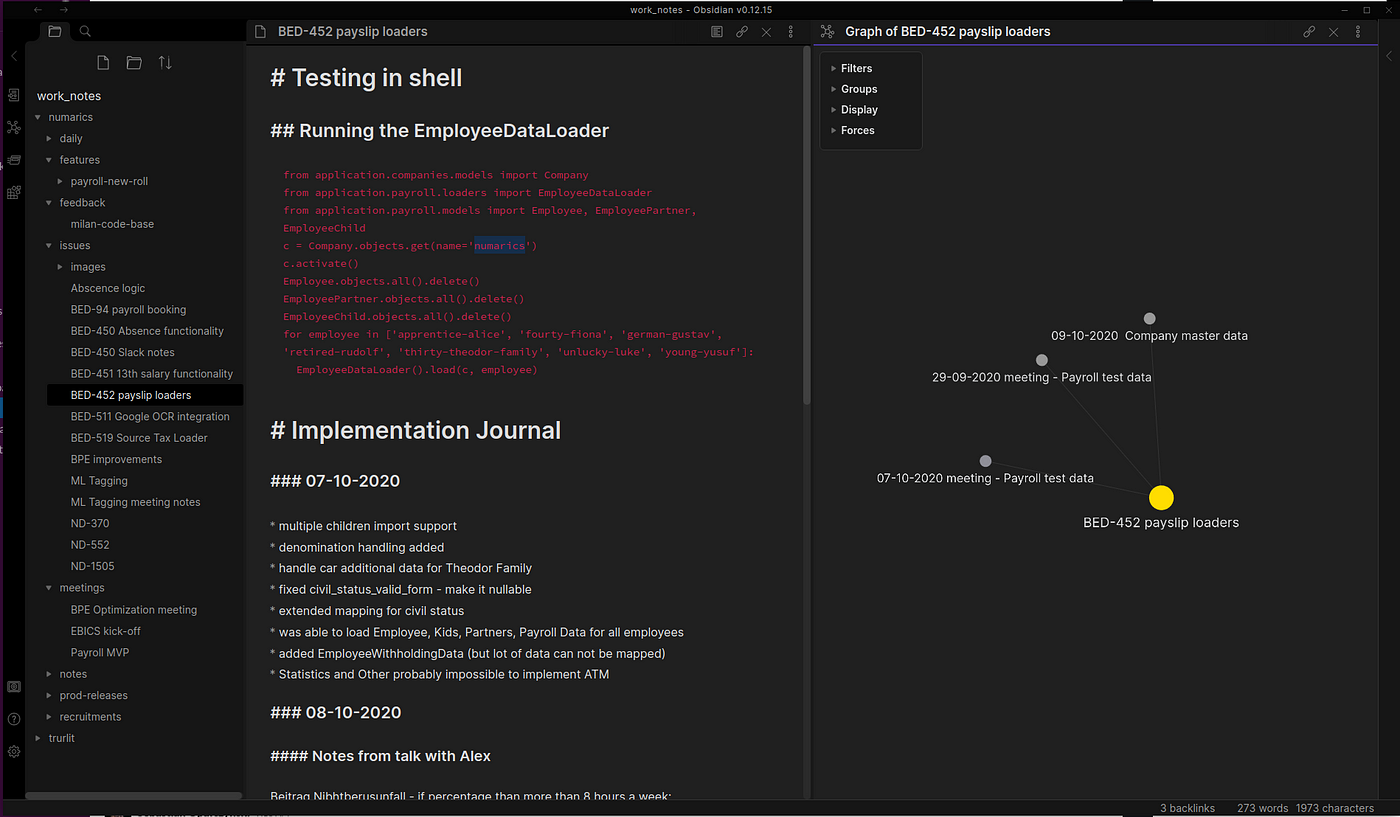Screen dimensions: 1400x817
Task: Click the 29-09-2020 meeting graph node
Action: pos(1042,360)
